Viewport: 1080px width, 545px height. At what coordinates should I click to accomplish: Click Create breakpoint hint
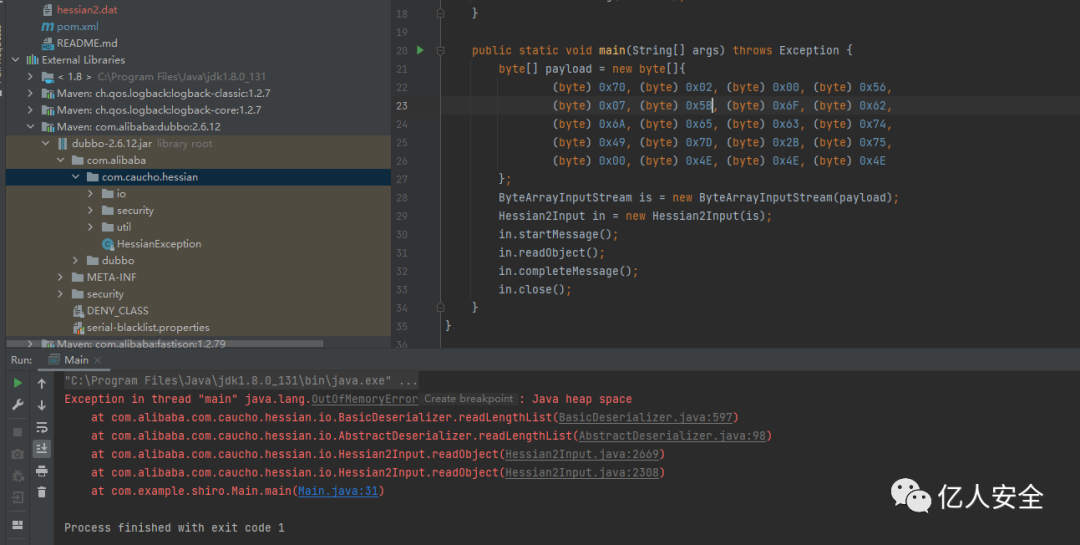[x=468, y=399]
